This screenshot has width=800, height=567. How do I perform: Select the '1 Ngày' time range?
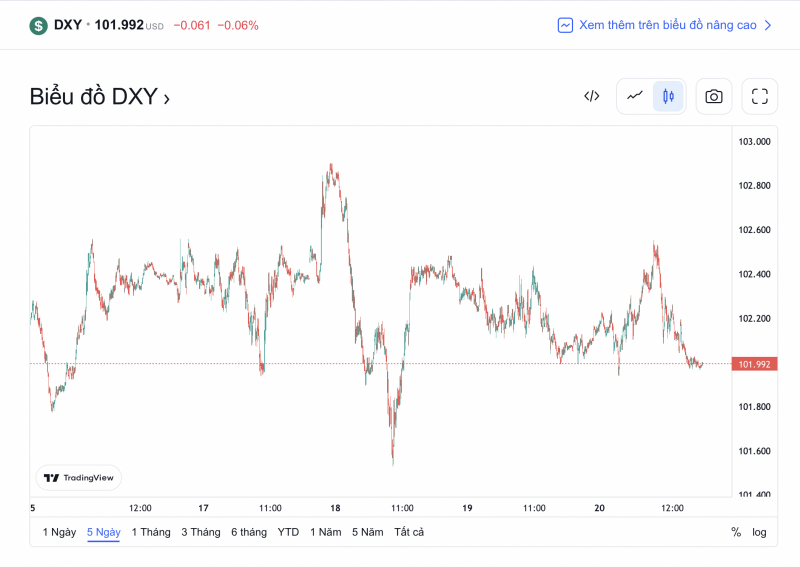coord(59,532)
